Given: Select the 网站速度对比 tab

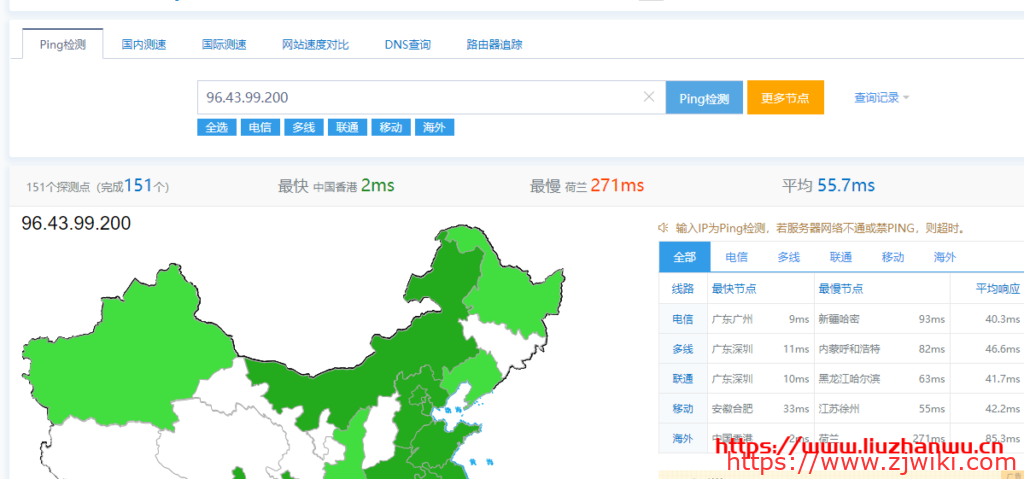Looking at the screenshot, I should coord(315,45).
